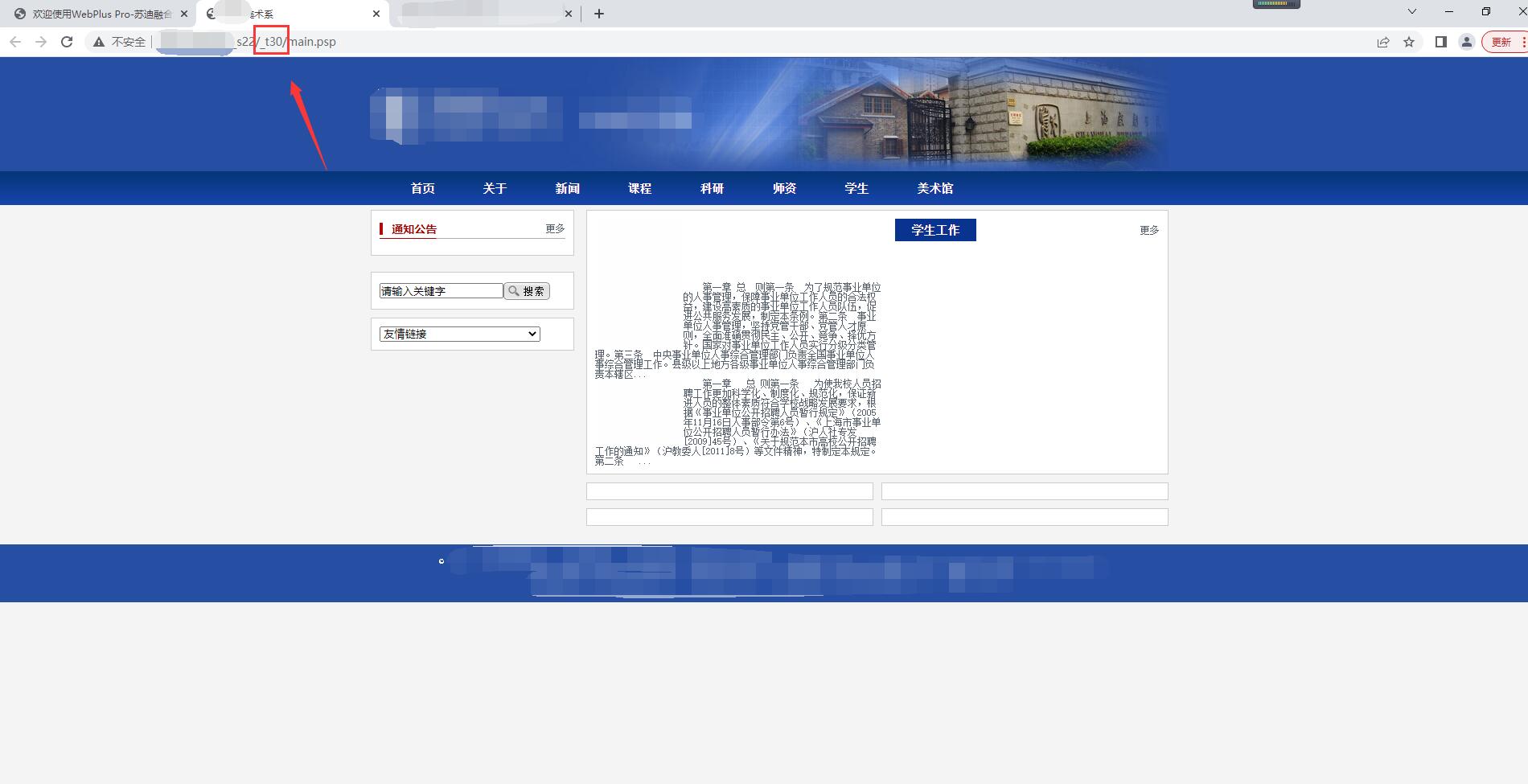Click the 搜索 search button
Viewport: 1528px width, 784px height.
(x=527, y=291)
